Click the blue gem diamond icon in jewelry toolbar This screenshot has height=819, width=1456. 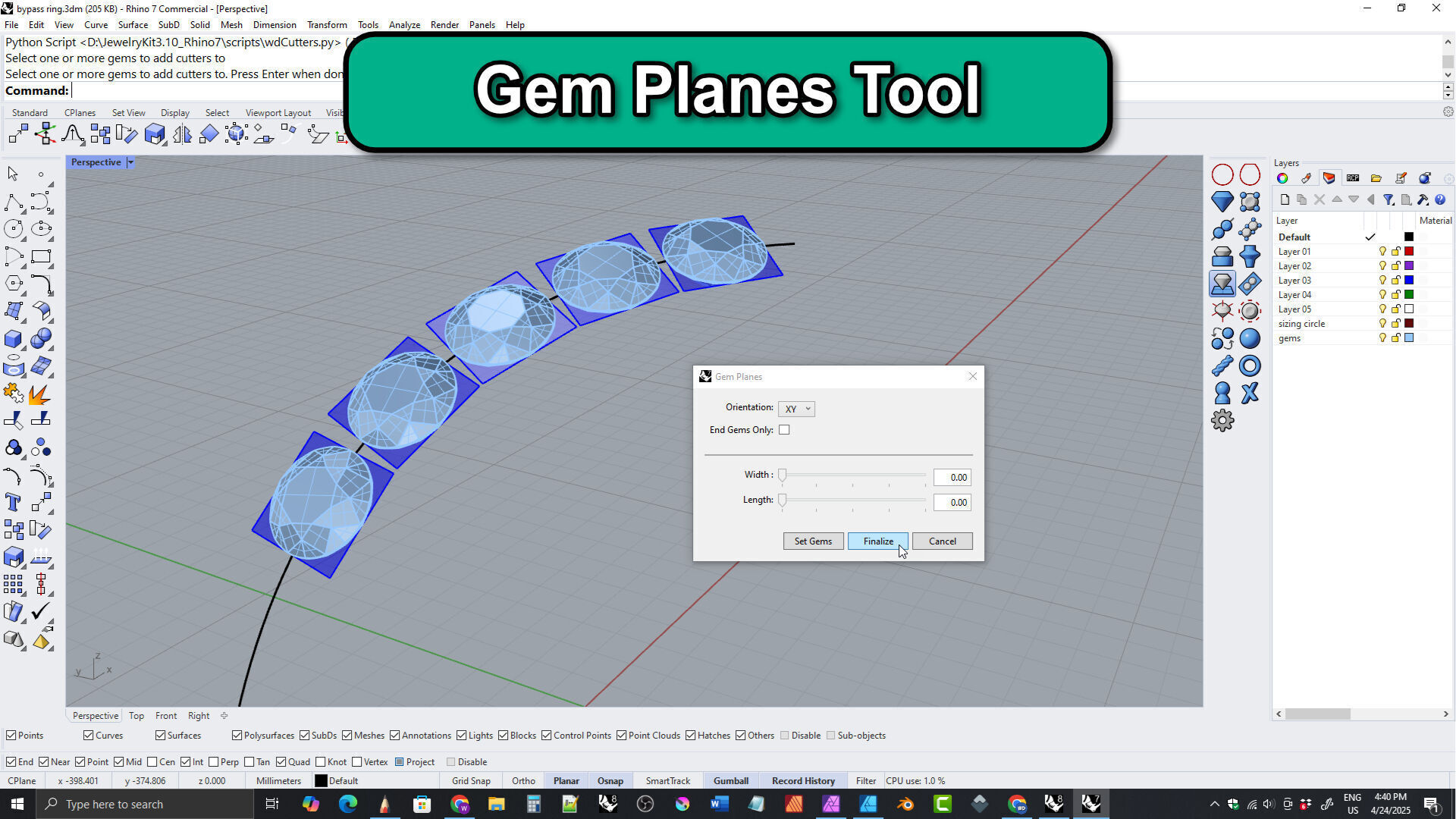click(1222, 201)
